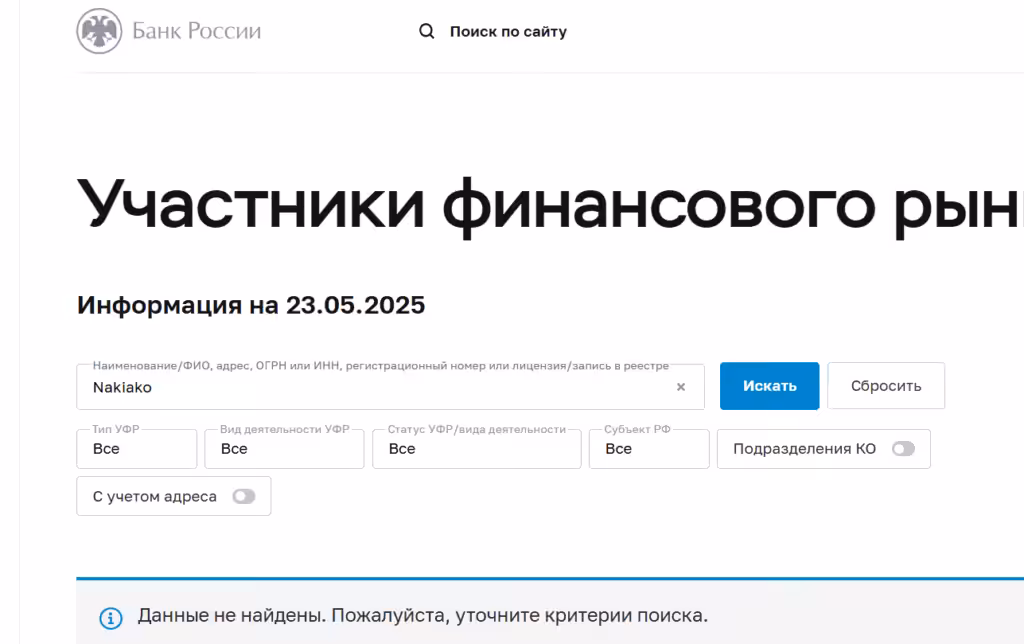Open the 'Банк России' home link text
The image size is (1024, 644).
tap(197, 31)
